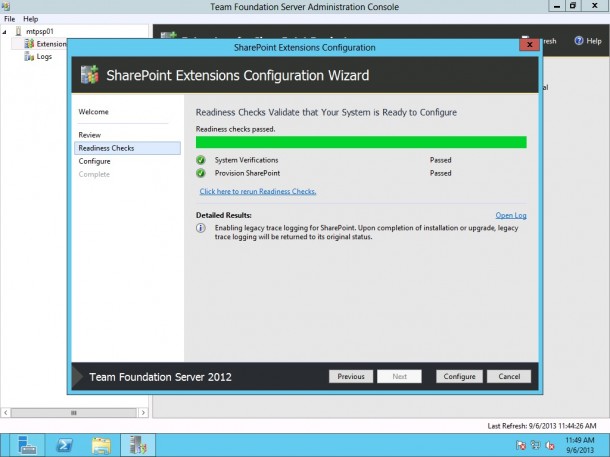Screen dimensions: 610x457
Task: Click the Extensions node icon in tree
Action: [29, 44]
